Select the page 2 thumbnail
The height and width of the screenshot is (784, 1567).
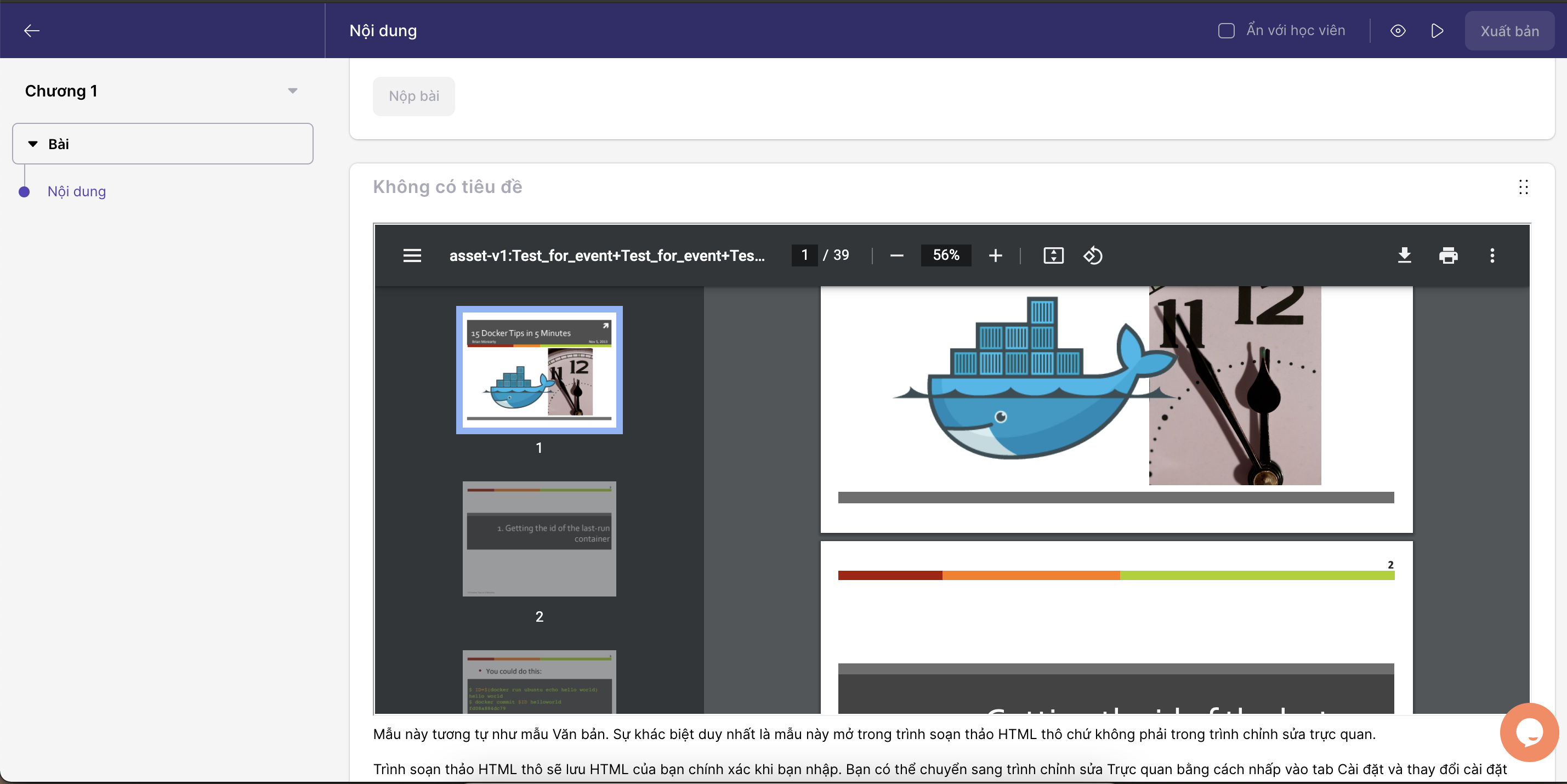click(x=539, y=539)
